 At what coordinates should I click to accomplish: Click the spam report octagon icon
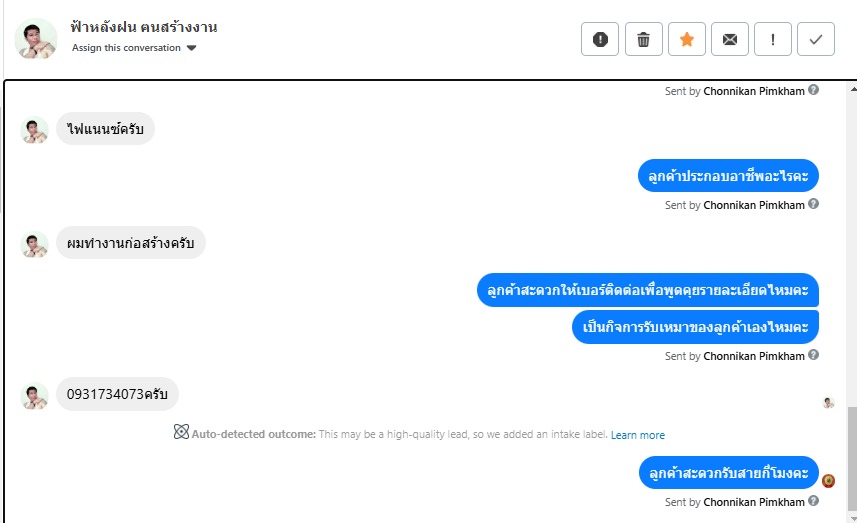pyautogui.click(x=600, y=39)
